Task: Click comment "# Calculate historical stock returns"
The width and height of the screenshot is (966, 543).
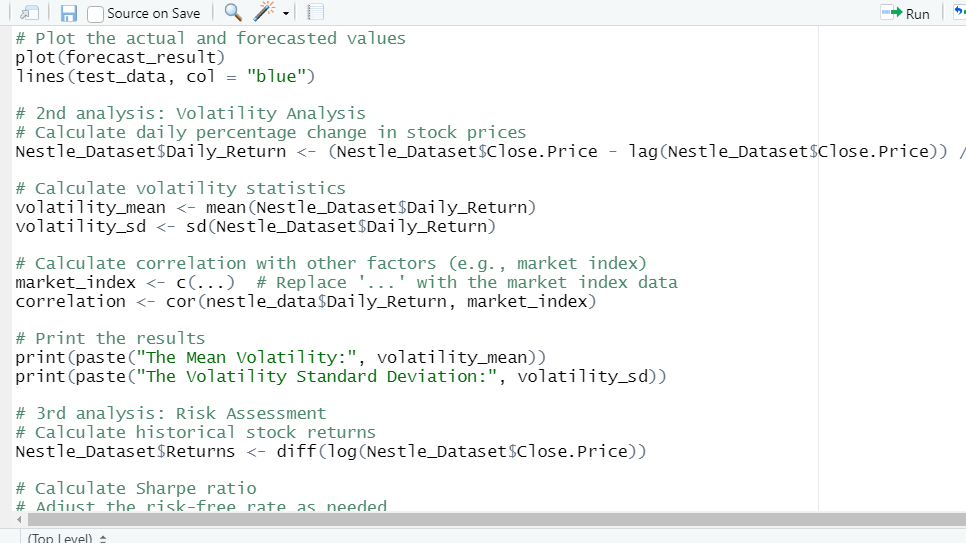Action: pos(195,433)
